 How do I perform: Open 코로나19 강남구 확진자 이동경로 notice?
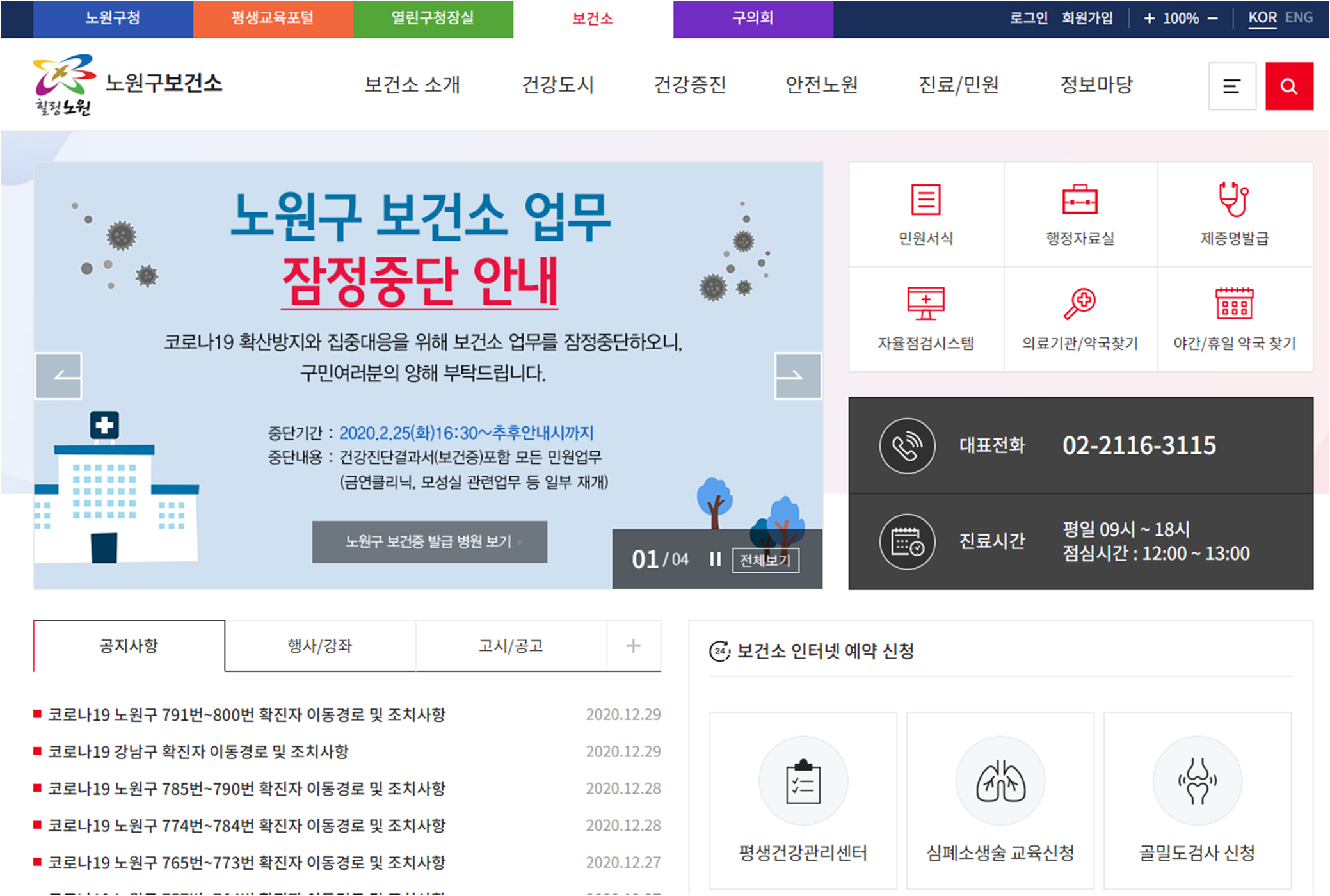point(198,751)
